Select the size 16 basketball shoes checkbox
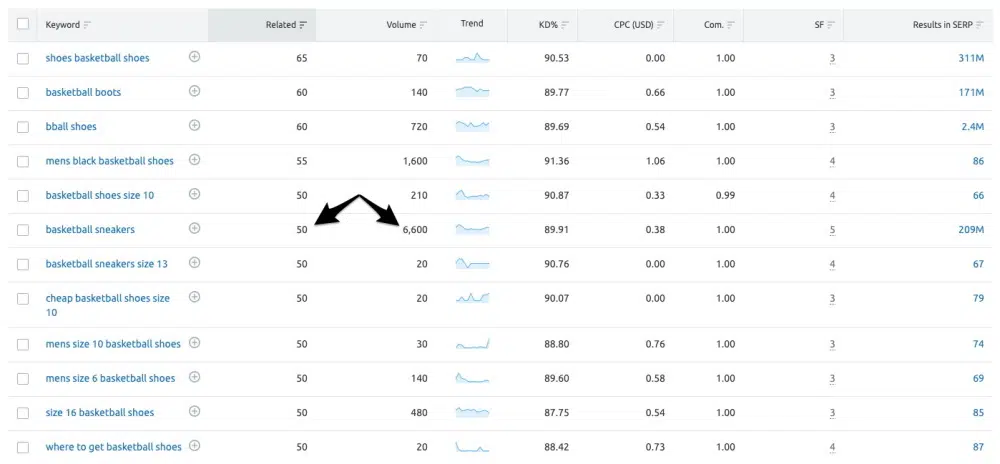This screenshot has width=1000, height=464. tap(23, 413)
